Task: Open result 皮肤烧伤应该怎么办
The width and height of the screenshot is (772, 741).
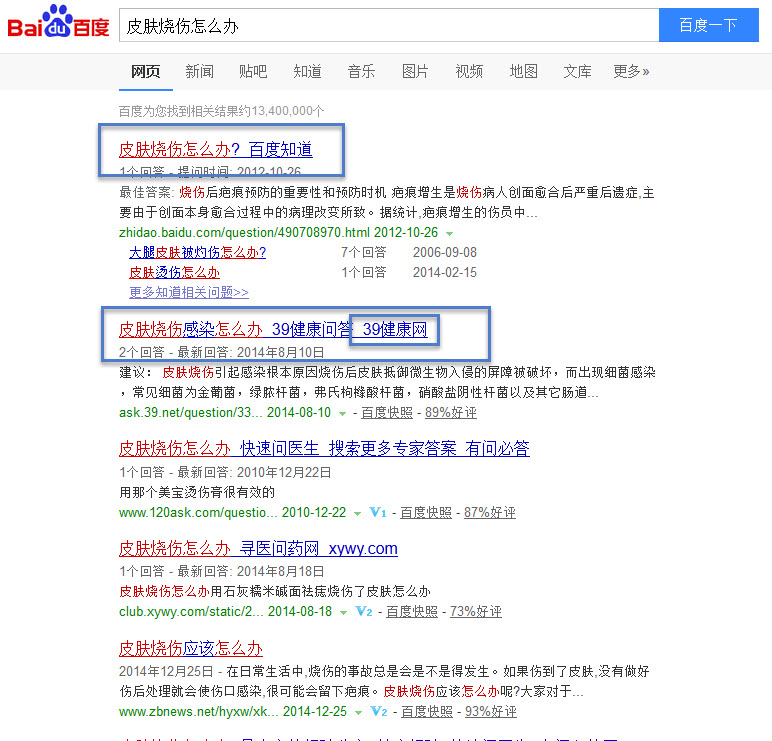Action: point(191,648)
